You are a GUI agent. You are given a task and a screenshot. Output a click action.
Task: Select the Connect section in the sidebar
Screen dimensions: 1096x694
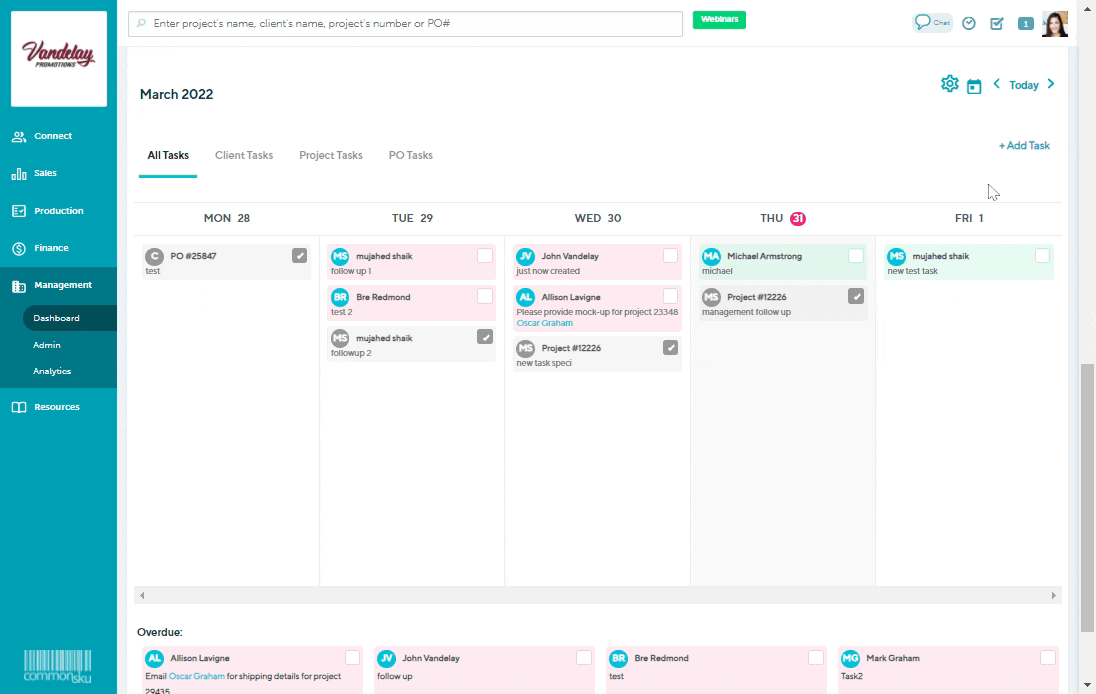click(x=46, y=136)
